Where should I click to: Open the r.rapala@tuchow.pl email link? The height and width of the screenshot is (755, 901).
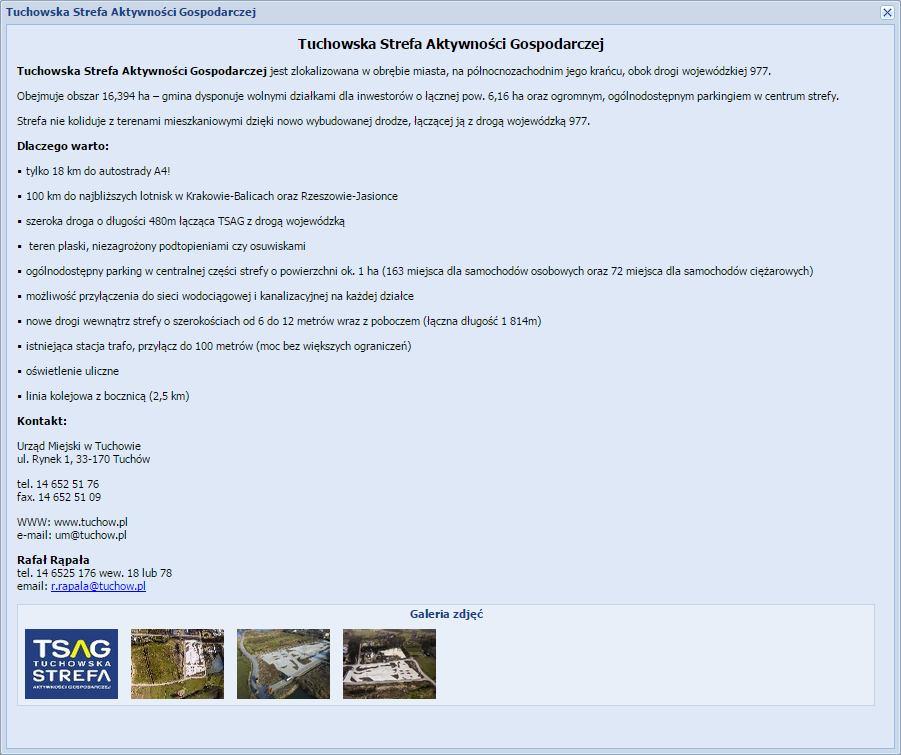click(x=98, y=586)
